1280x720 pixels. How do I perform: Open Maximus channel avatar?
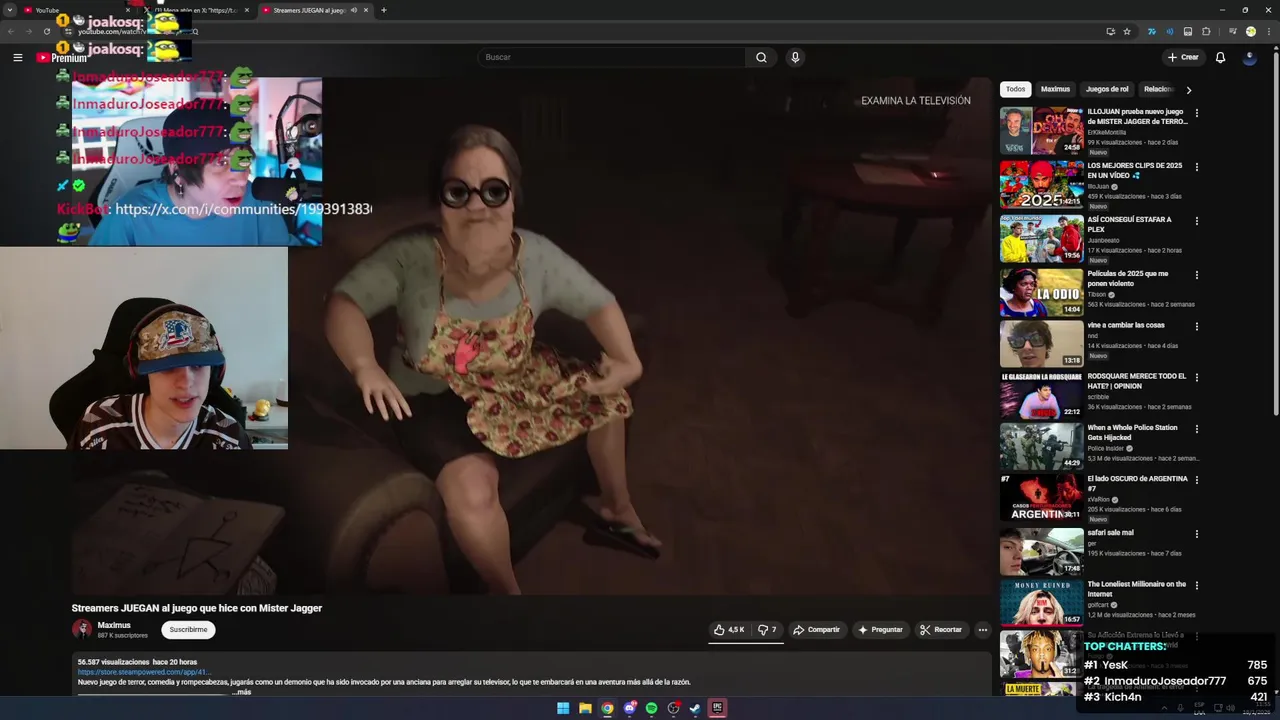[x=81, y=629]
